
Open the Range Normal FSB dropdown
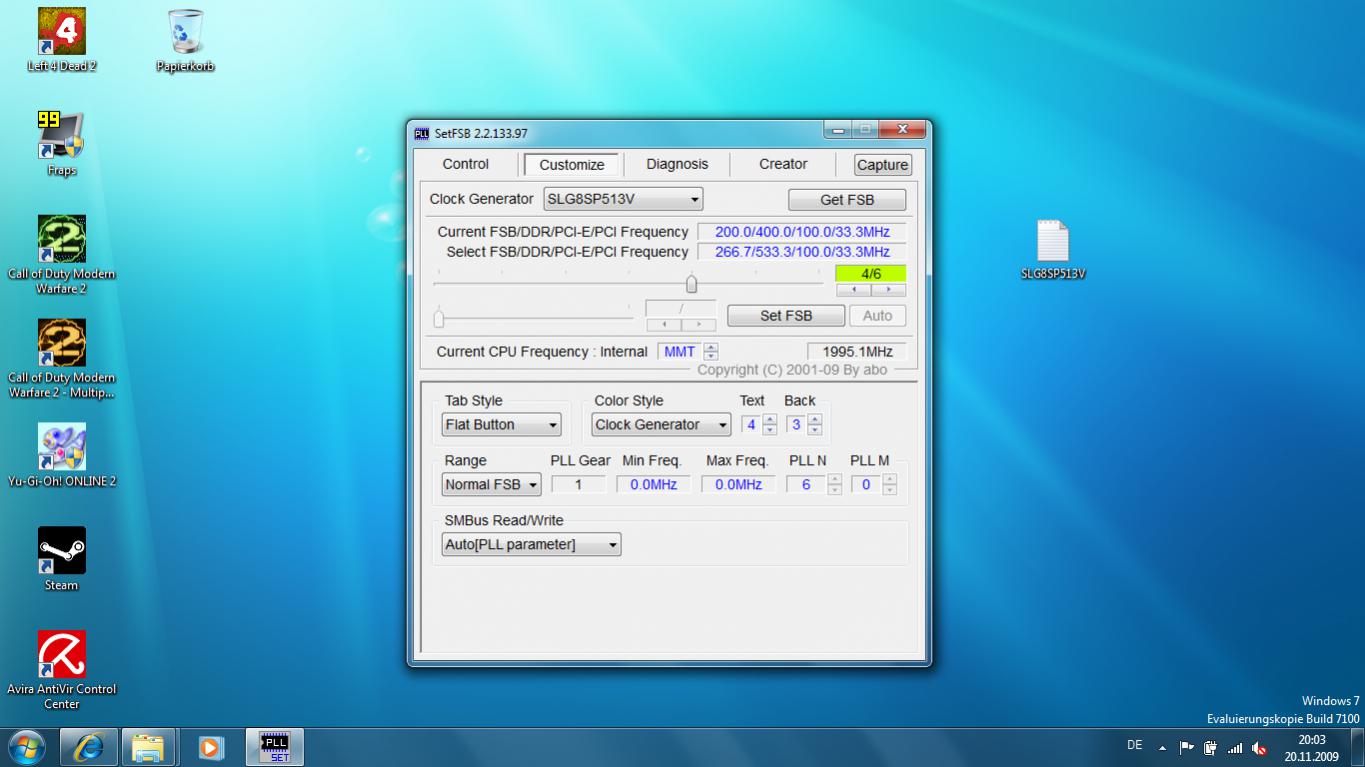click(x=492, y=485)
